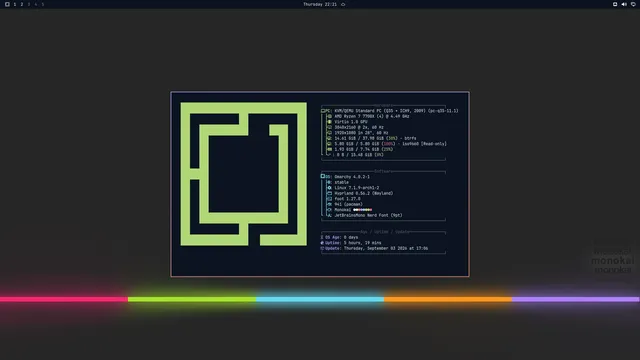
Task: Click the display icon beside 1920x1080 line
Action: [x=329, y=133]
